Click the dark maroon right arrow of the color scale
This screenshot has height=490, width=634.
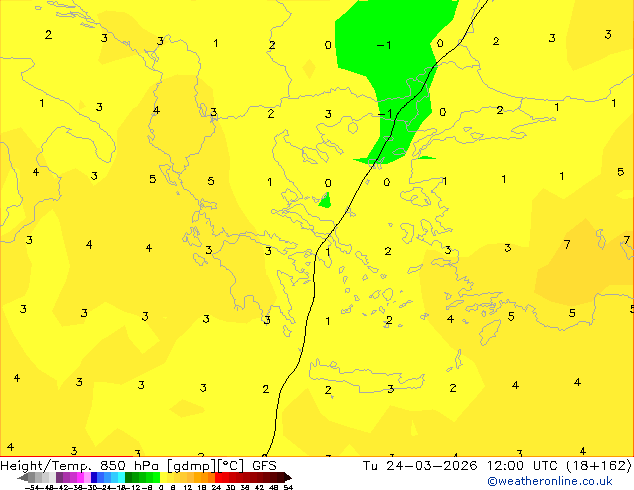288,477
